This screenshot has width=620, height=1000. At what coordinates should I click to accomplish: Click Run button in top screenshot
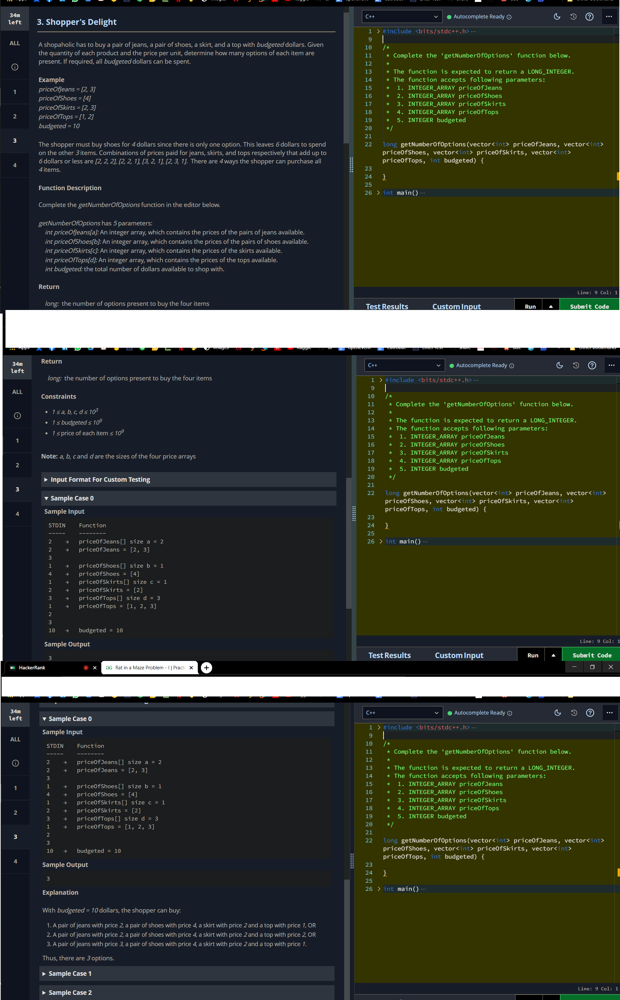tap(530, 307)
